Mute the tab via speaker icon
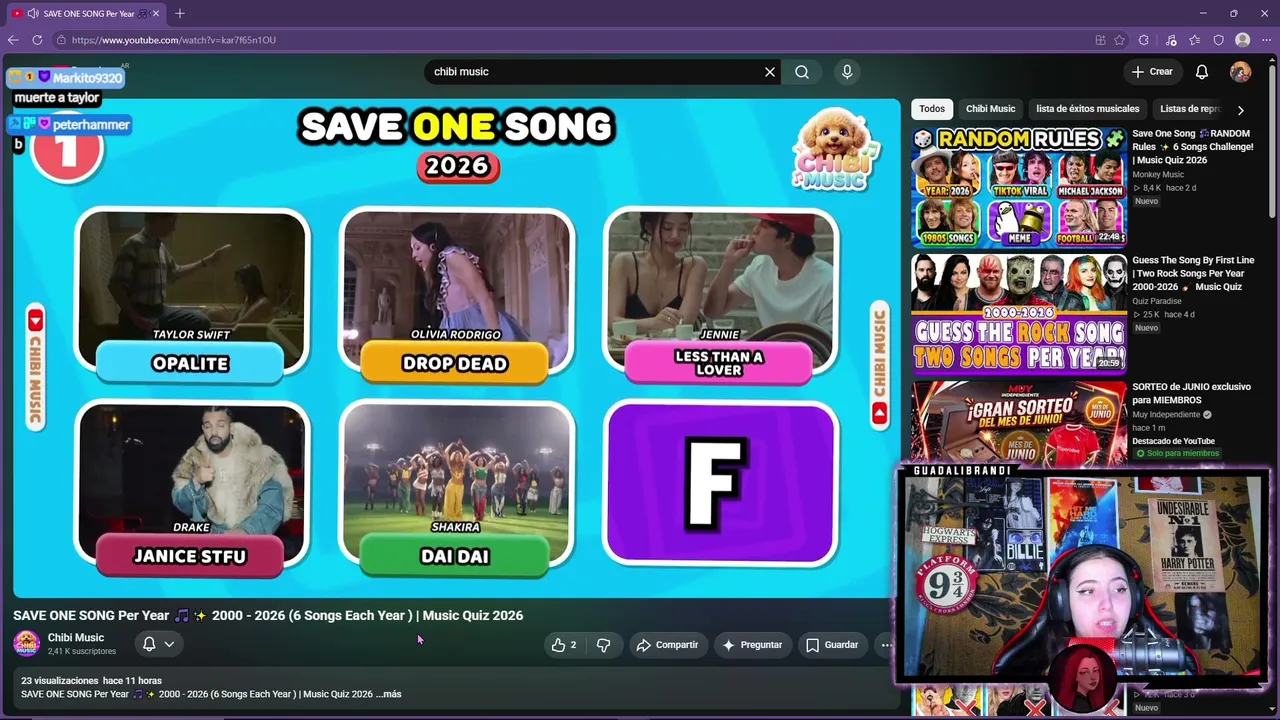This screenshot has height=720, width=1280. pyautogui.click(x=33, y=13)
